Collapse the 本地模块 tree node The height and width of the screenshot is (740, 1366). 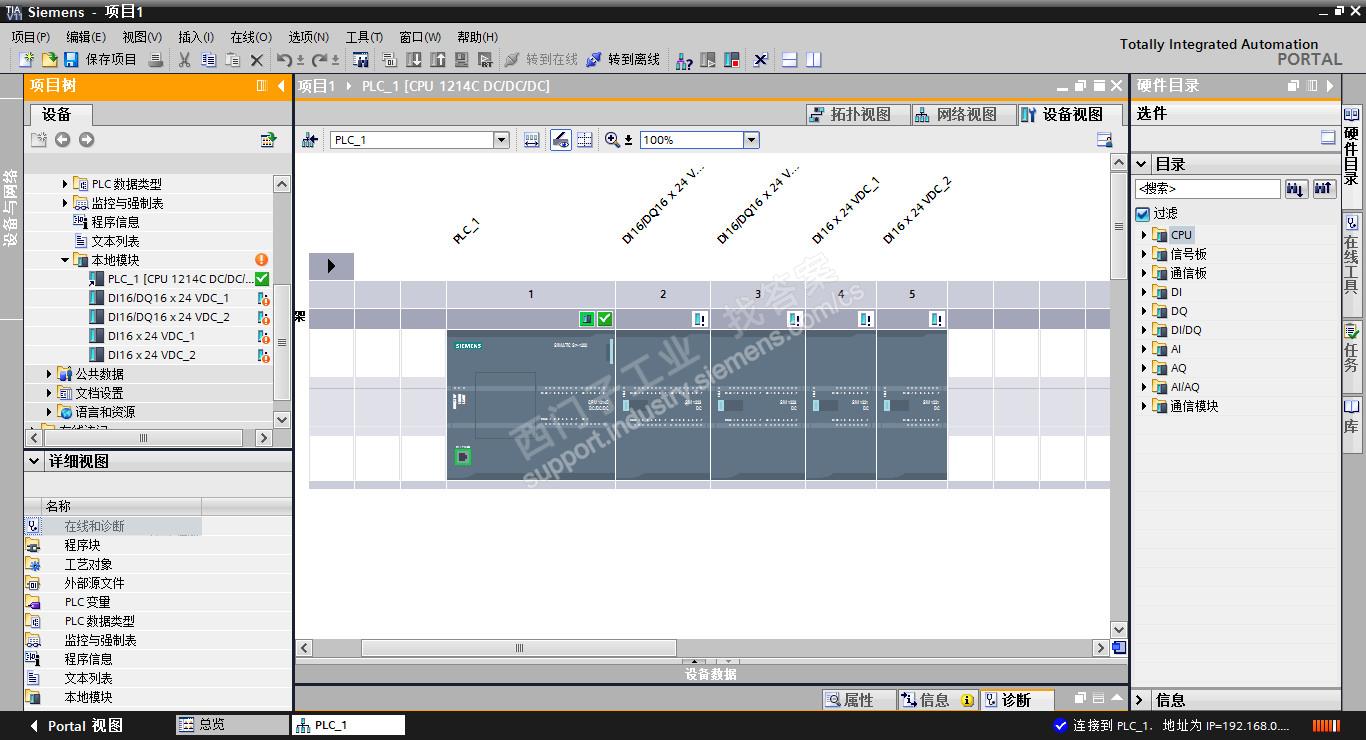pyautogui.click(x=65, y=260)
